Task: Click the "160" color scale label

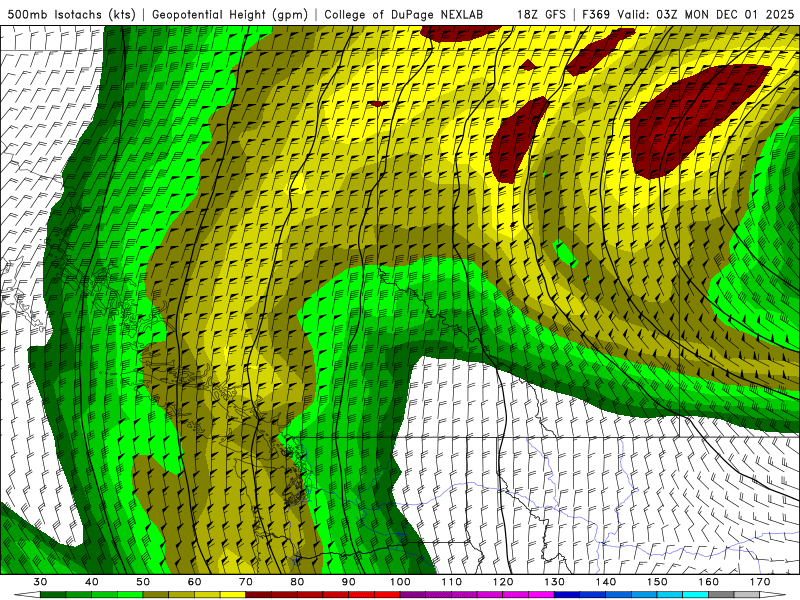Action: coord(709,582)
